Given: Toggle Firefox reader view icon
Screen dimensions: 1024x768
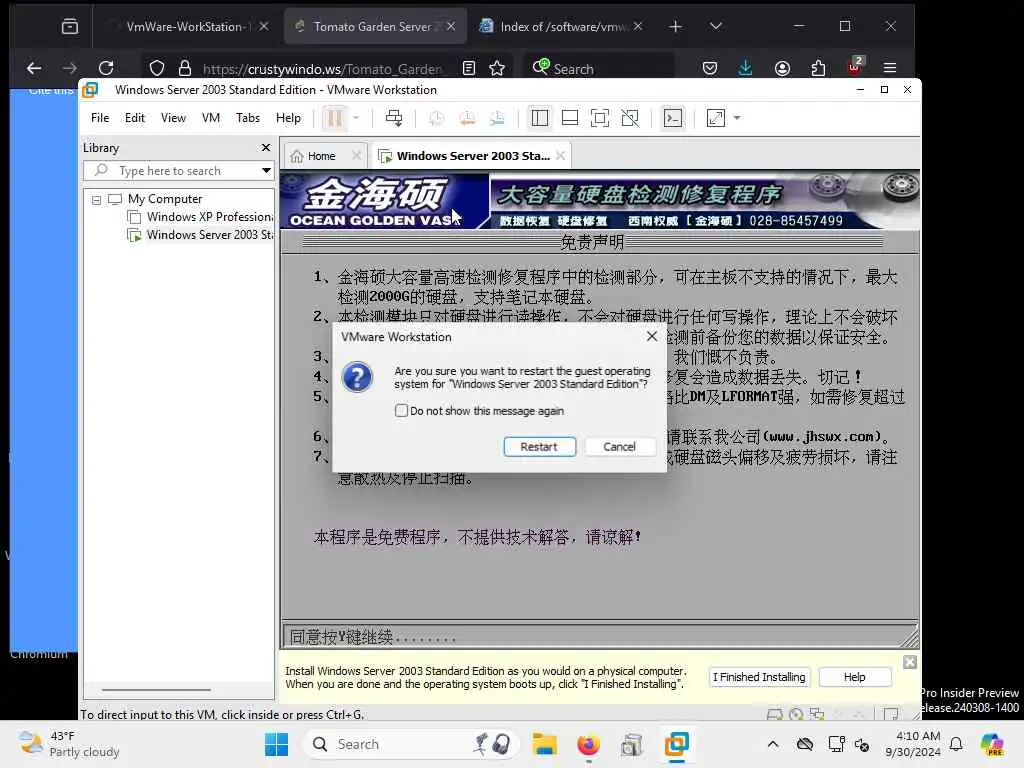Looking at the screenshot, I should [x=469, y=68].
